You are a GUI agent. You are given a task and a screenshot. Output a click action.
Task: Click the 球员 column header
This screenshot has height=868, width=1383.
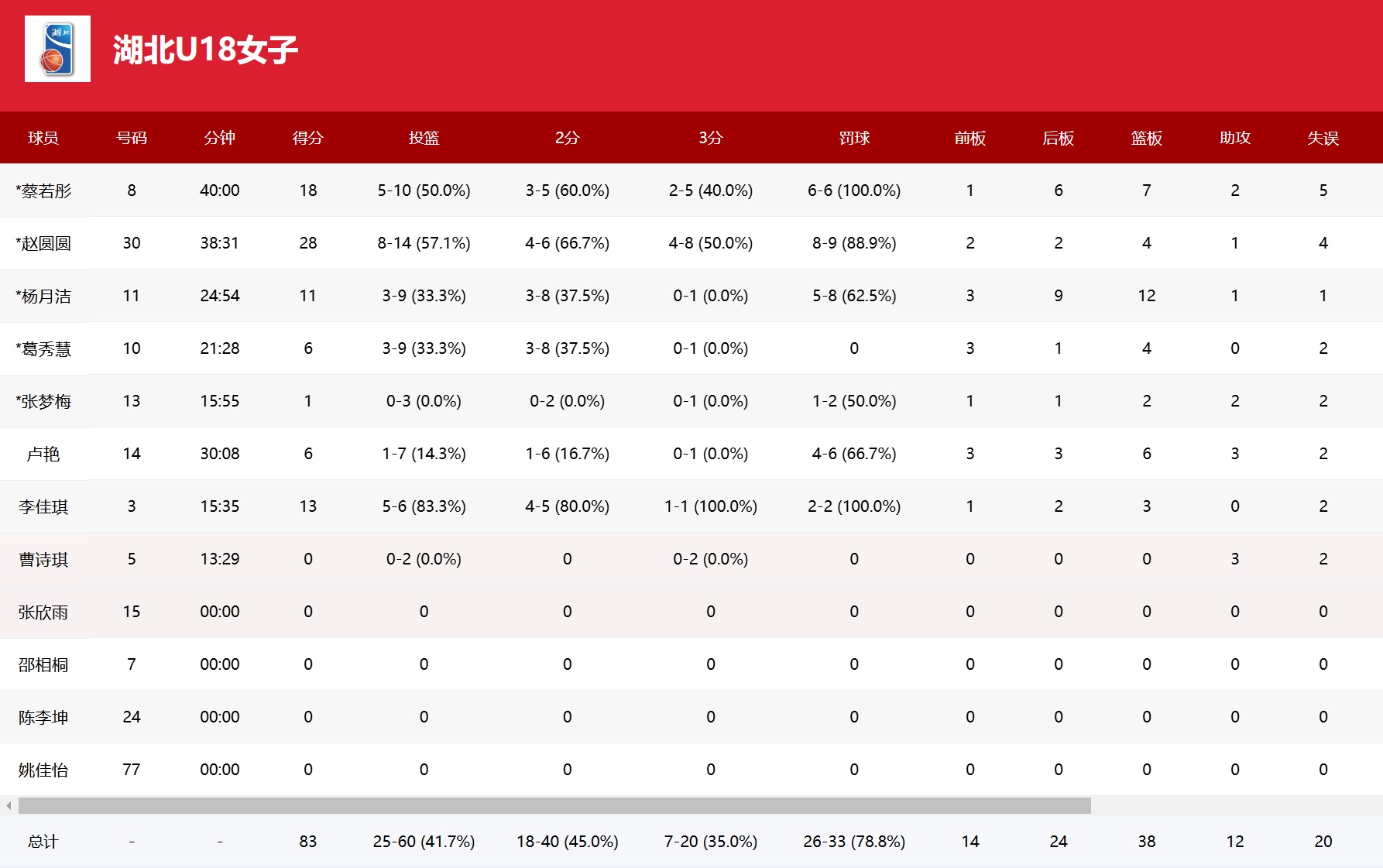43,138
